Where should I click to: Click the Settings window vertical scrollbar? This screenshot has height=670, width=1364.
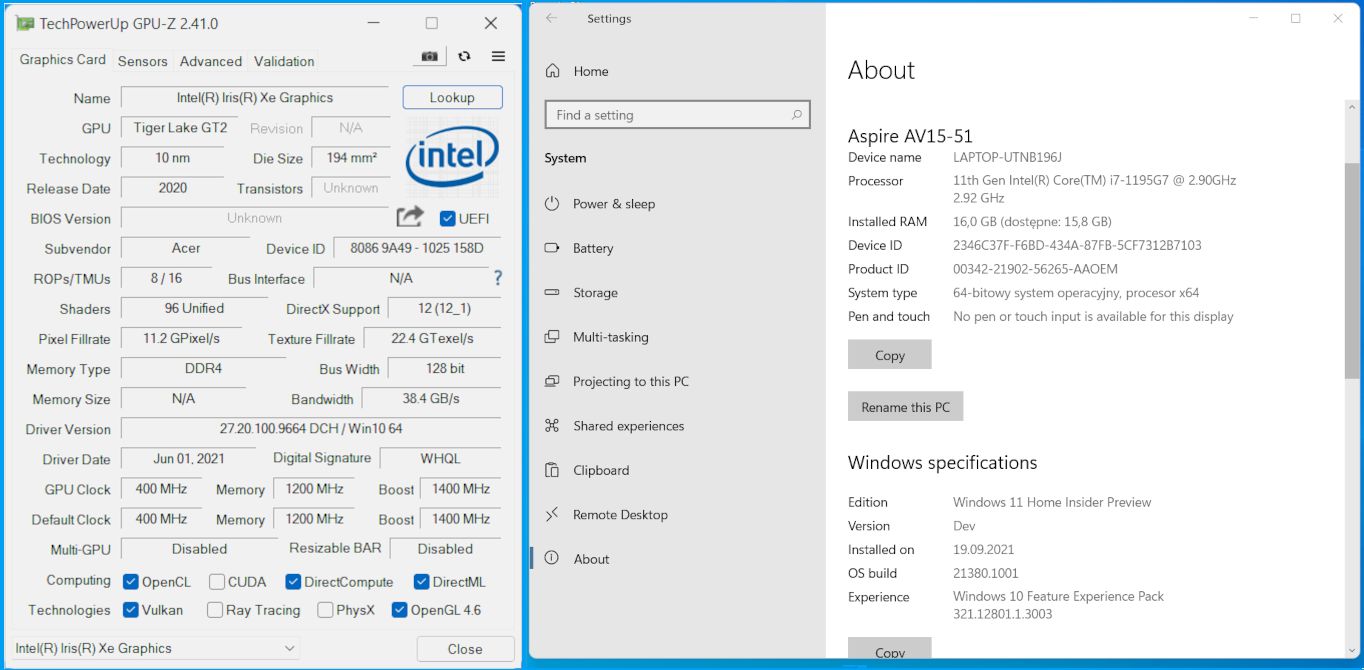coord(1353,270)
